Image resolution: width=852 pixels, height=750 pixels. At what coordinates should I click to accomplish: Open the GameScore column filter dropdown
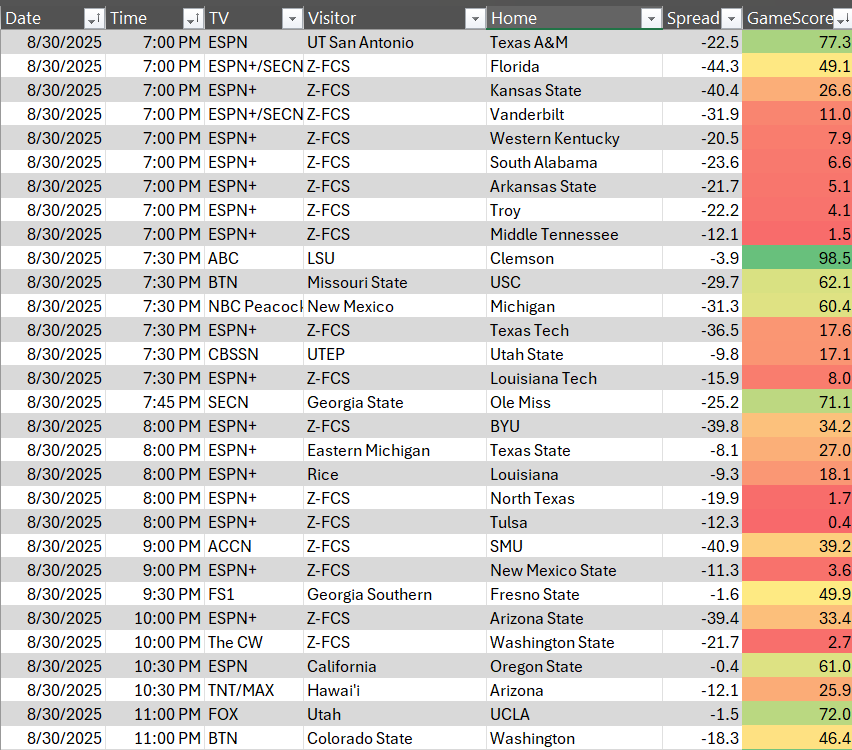point(843,19)
